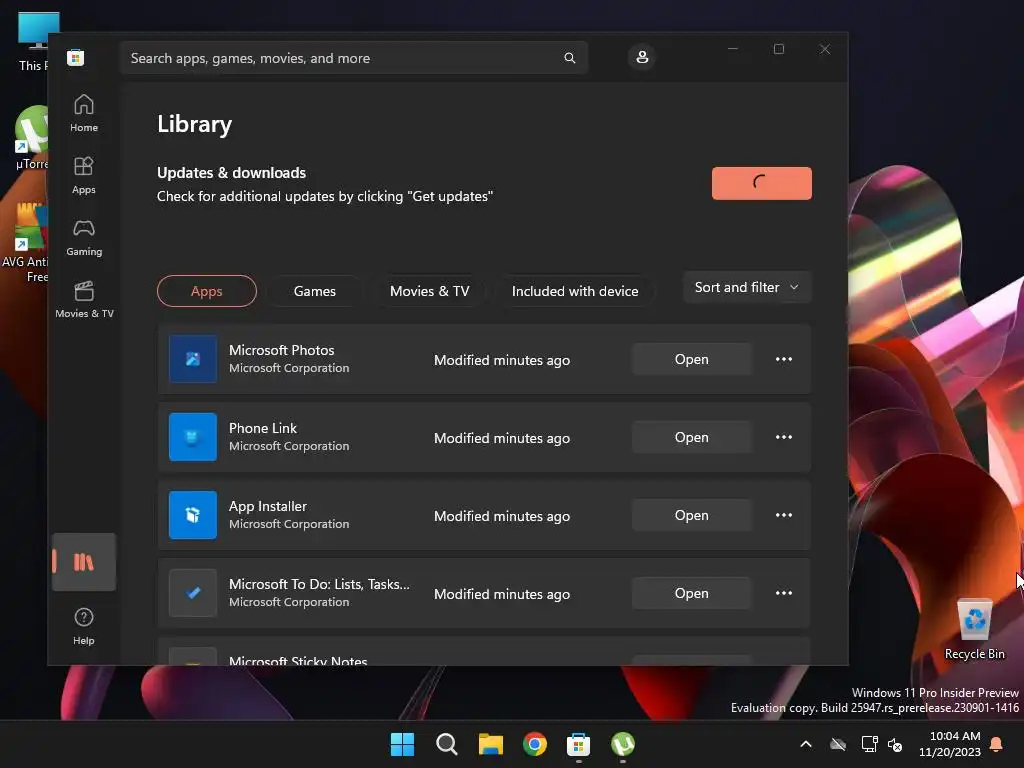The image size is (1024, 768).
Task: Select the Library icon in sidebar
Action: (x=84, y=562)
